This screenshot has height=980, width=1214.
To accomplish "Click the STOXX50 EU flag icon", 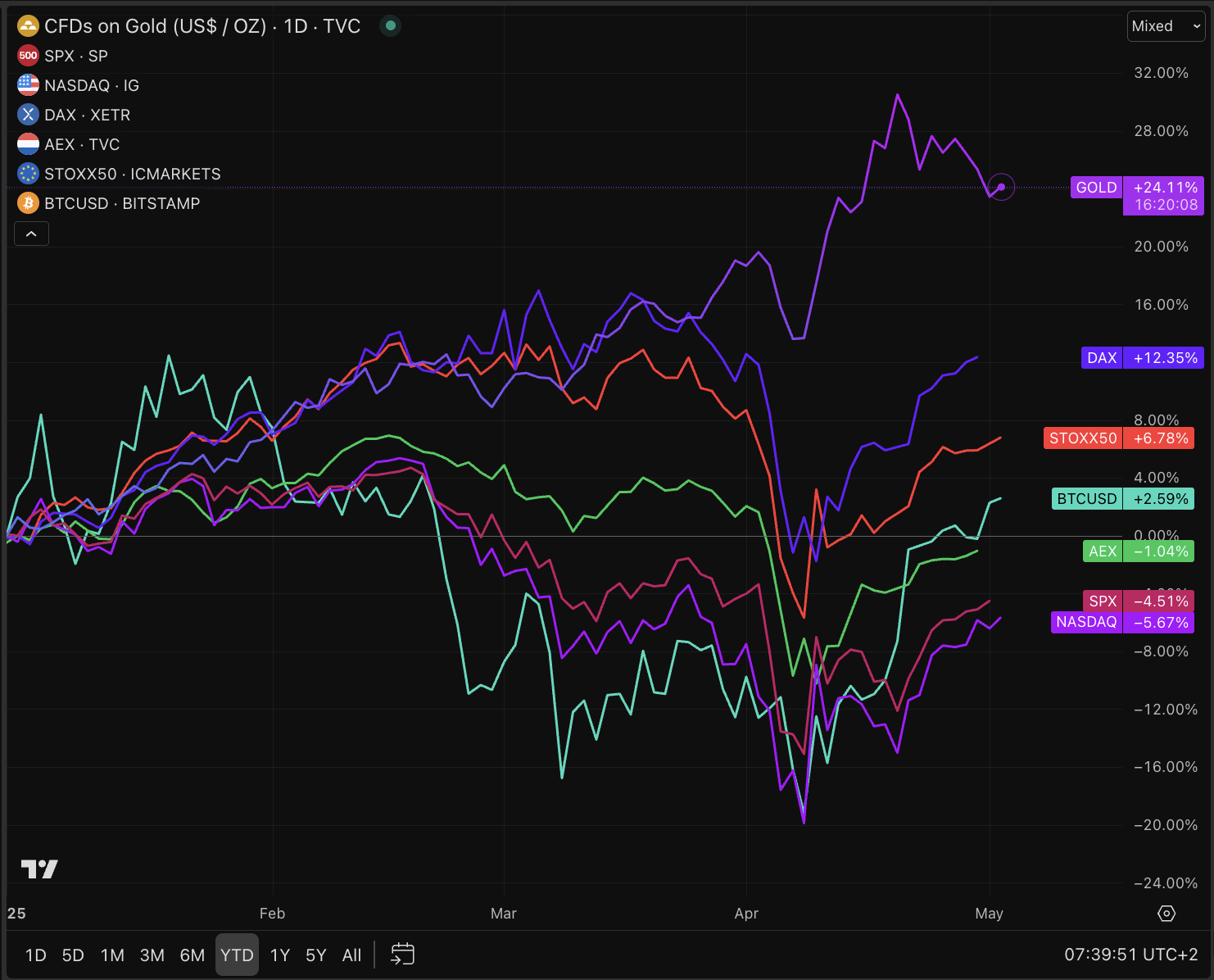I will (x=28, y=174).
